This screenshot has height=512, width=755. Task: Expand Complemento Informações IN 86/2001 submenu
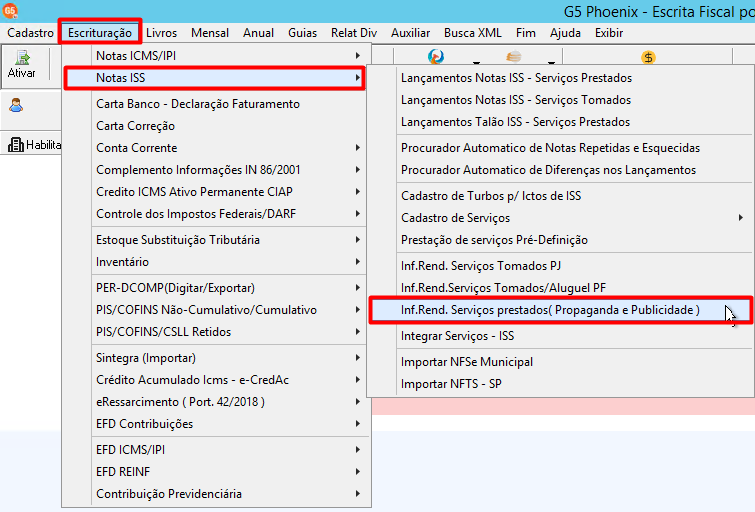(x=215, y=170)
